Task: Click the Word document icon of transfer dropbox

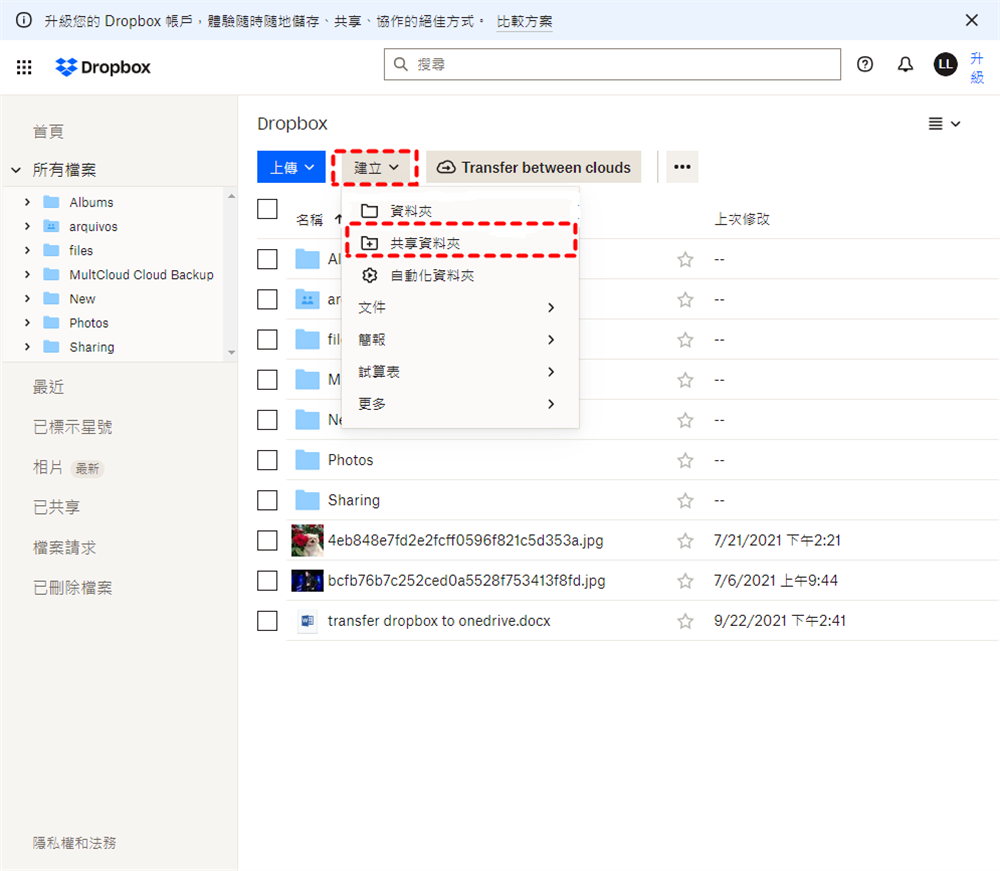Action: [x=307, y=620]
